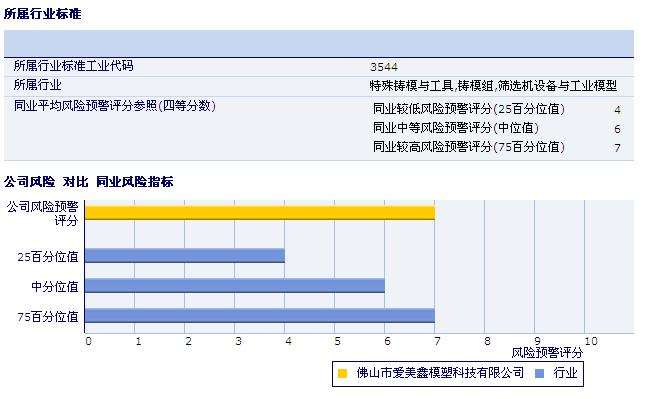Viewport: 665px width, 399px height.
Task: Click the 公司风险 对比 同业风险指标 heading
Action: 89,182
